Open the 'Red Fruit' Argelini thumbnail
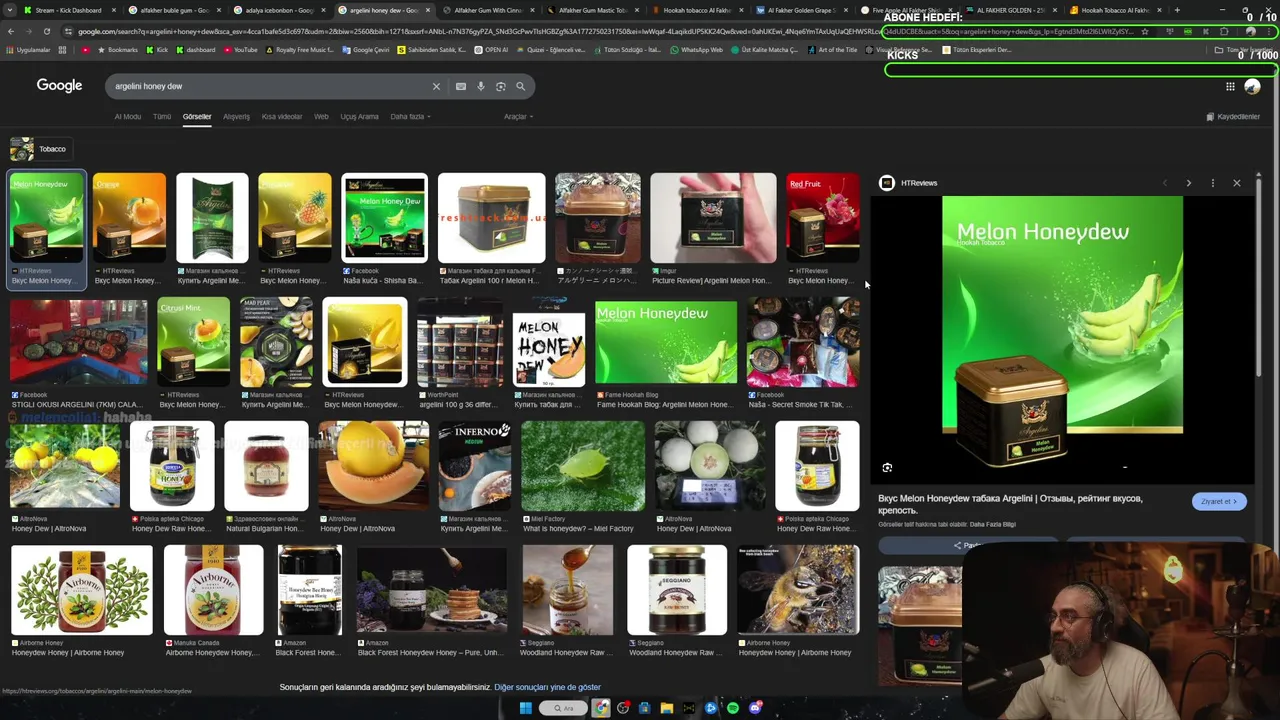 [x=822, y=218]
